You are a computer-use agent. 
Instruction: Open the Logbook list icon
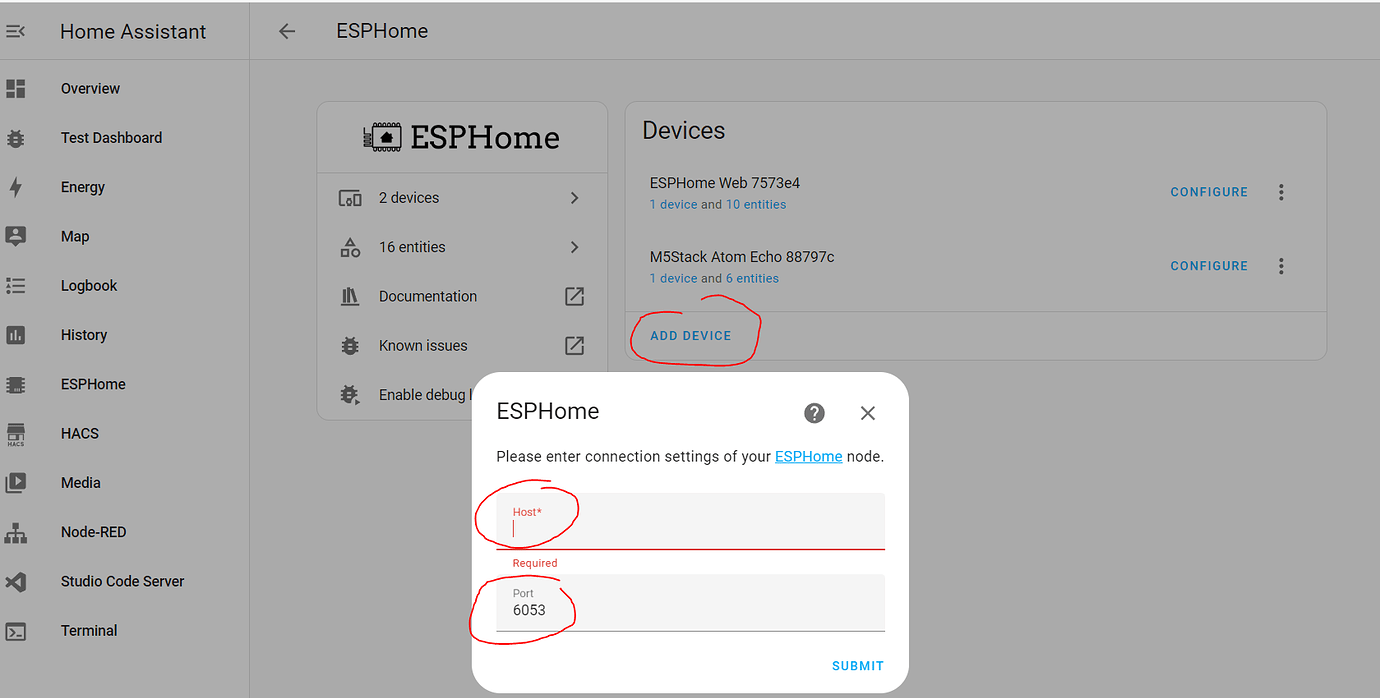point(15,286)
